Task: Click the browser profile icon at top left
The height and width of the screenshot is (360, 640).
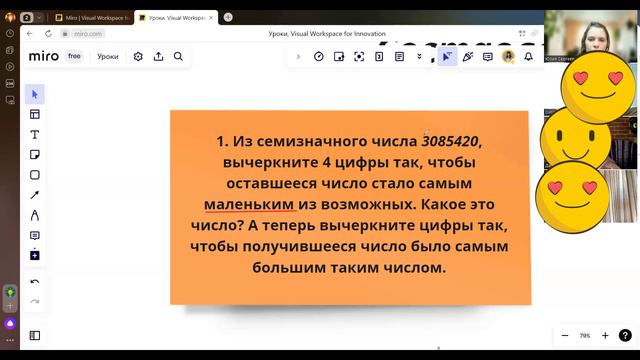Action: [10, 18]
